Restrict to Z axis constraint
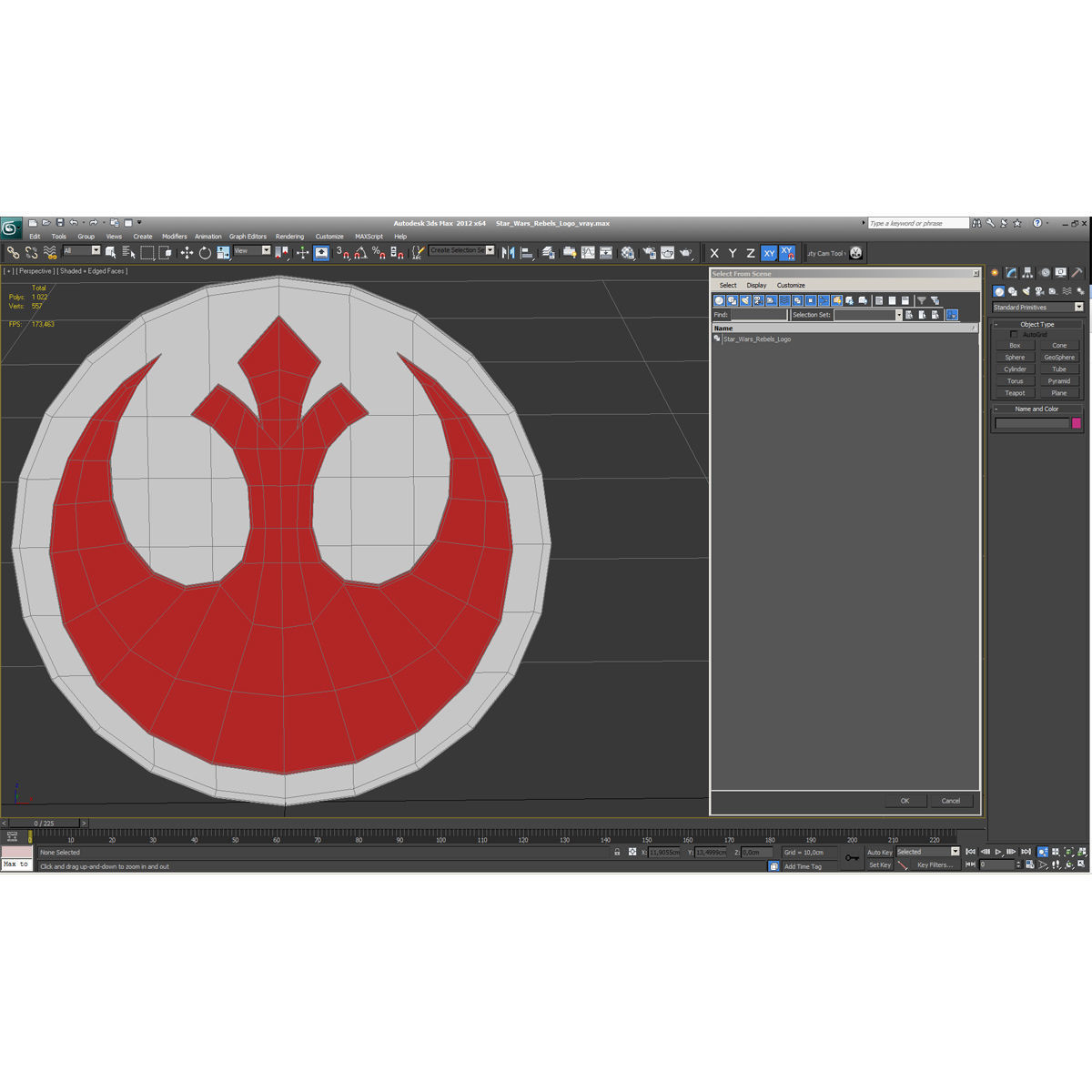 751,253
